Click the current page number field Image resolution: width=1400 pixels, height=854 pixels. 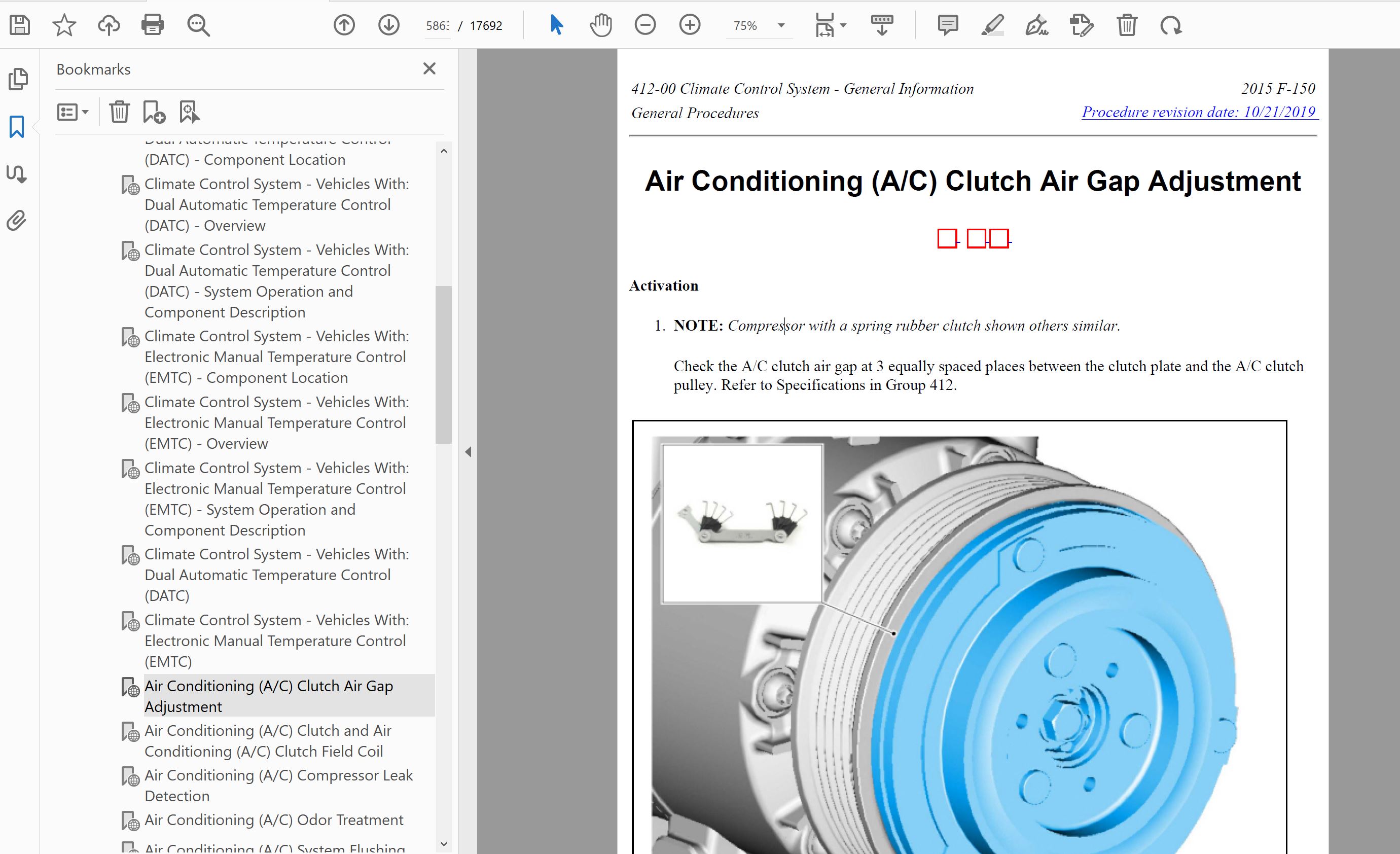click(438, 25)
